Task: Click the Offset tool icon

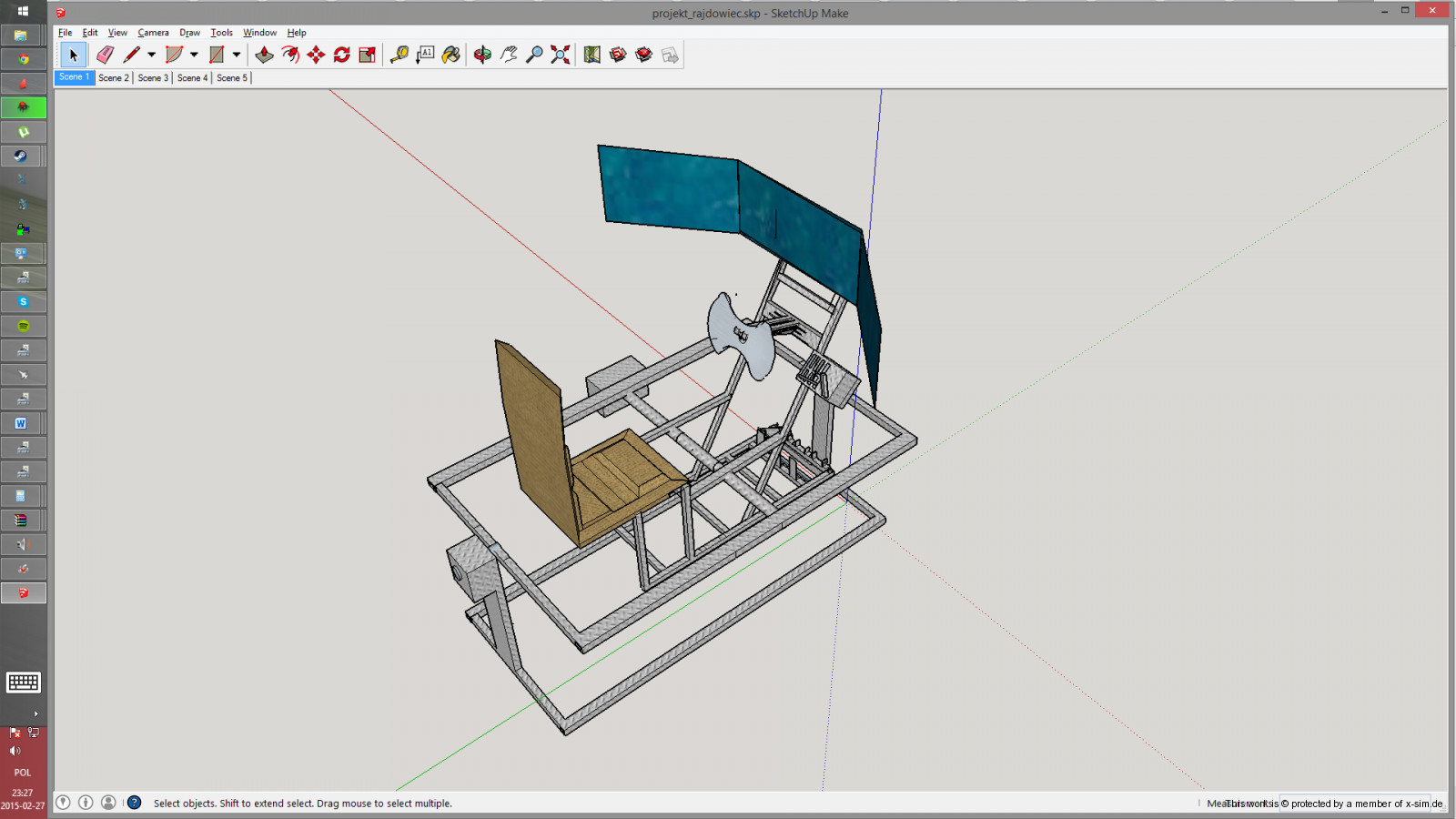Action: click(x=290, y=56)
